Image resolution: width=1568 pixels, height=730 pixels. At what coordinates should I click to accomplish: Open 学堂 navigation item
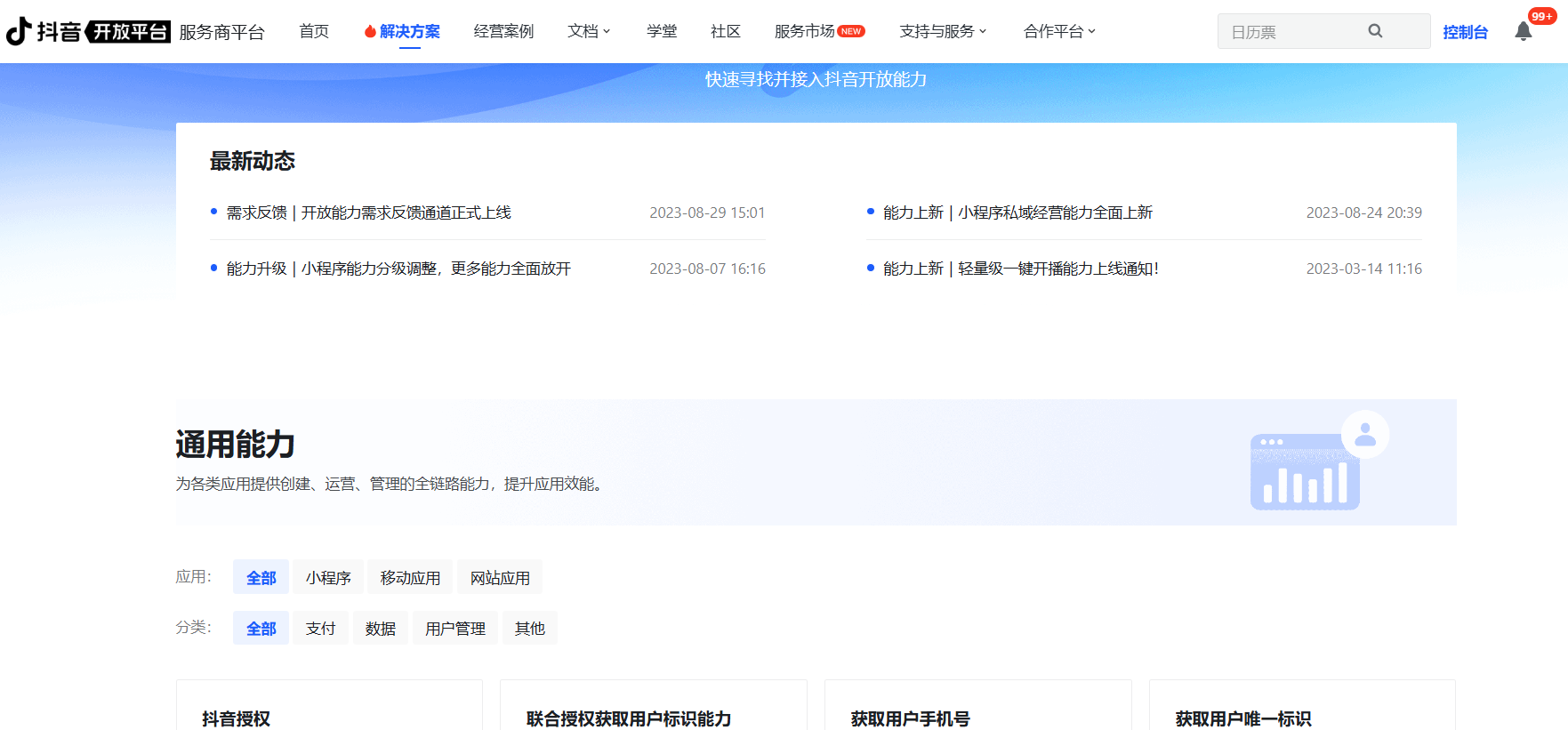662,31
